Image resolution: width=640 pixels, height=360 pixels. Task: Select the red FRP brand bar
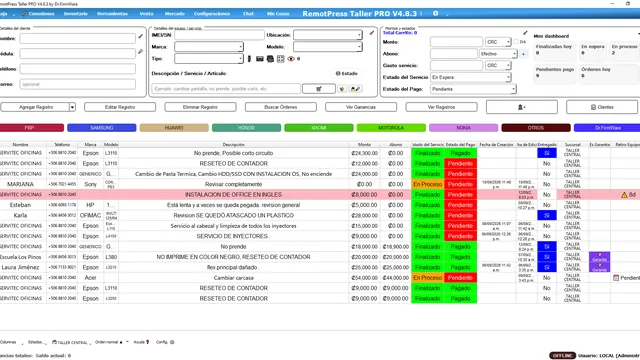(31, 128)
